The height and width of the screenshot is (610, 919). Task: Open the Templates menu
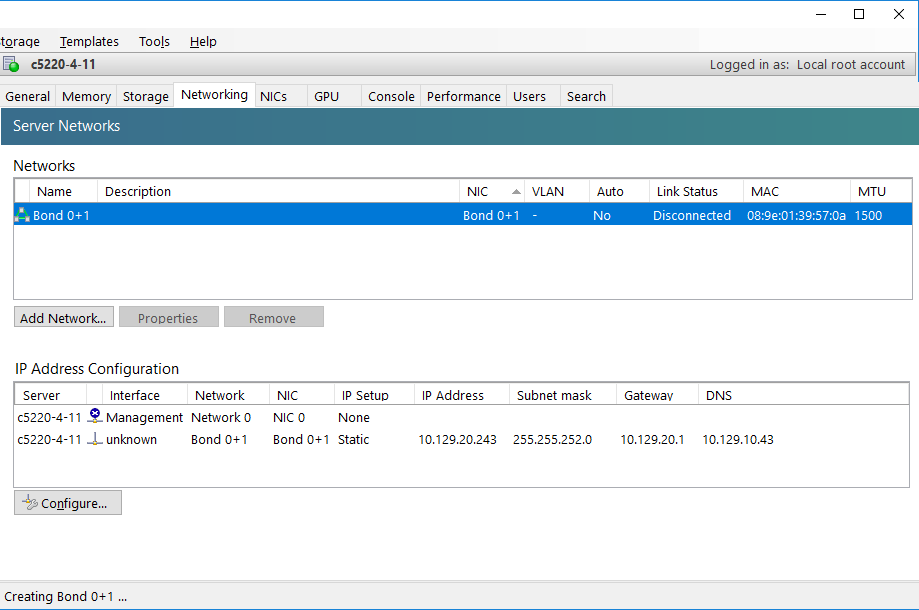tap(89, 41)
